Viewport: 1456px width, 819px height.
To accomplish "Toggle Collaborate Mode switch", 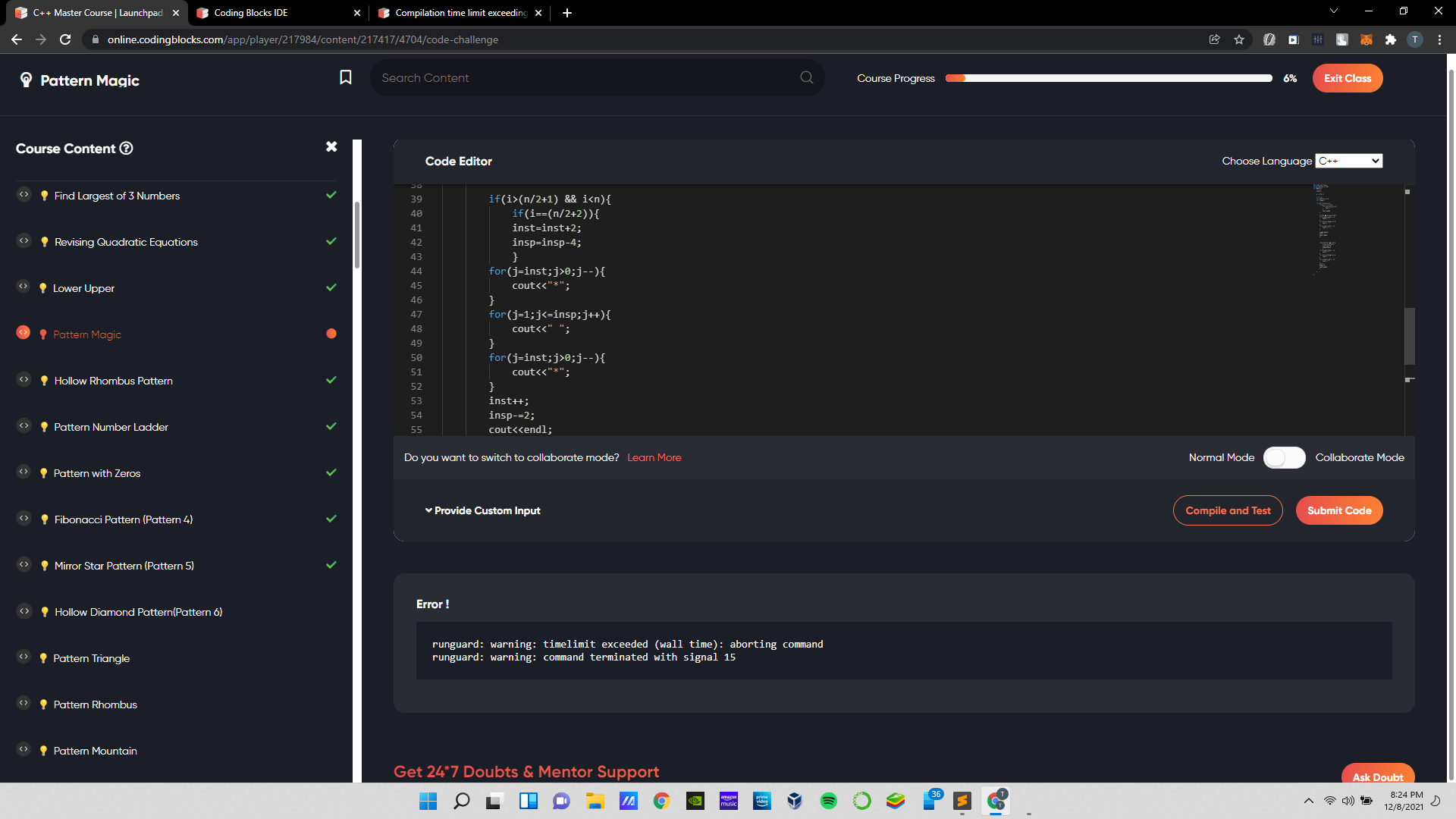I will (x=1284, y=457).
